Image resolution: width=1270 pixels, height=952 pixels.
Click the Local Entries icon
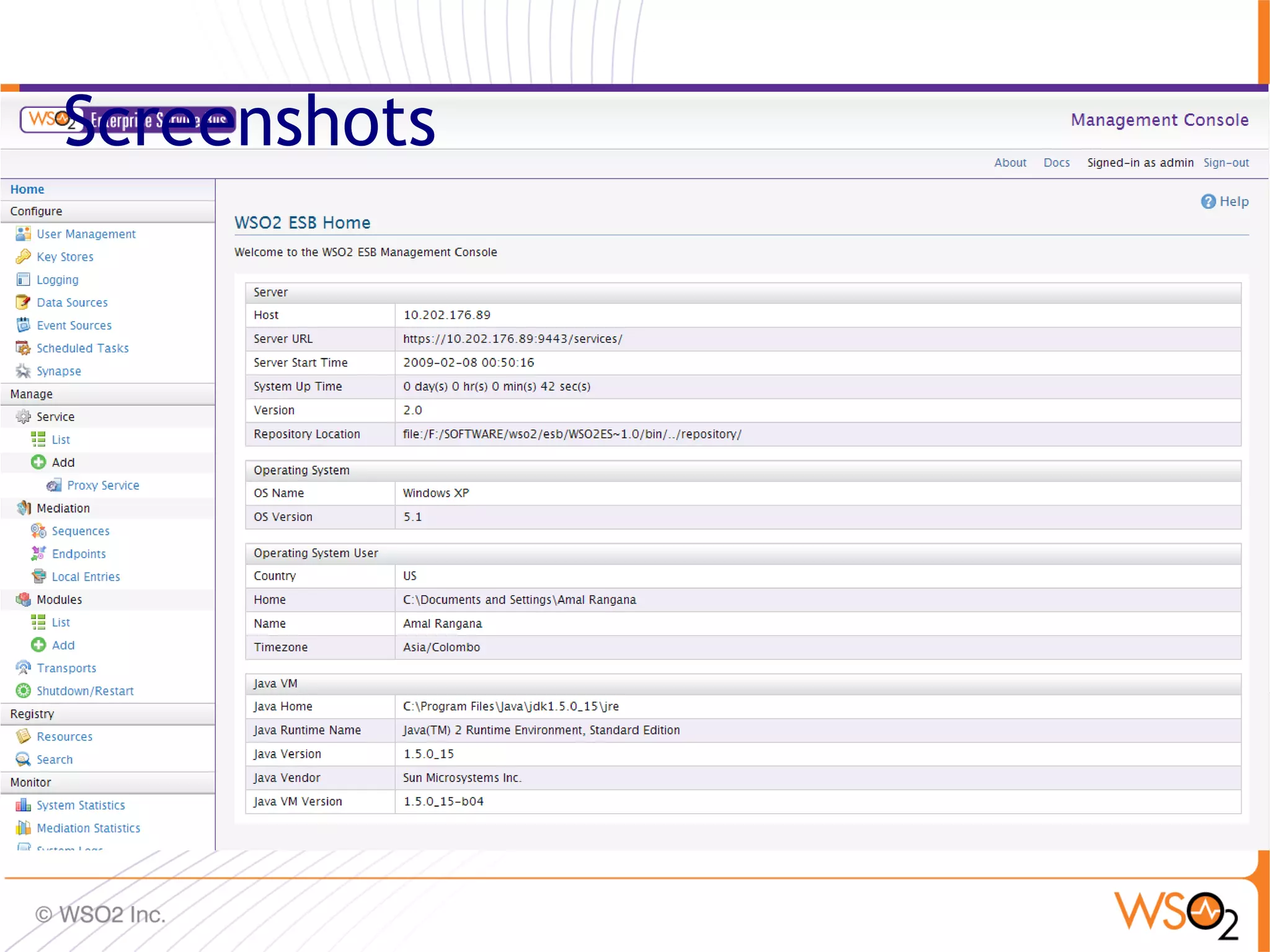[38, 576]
